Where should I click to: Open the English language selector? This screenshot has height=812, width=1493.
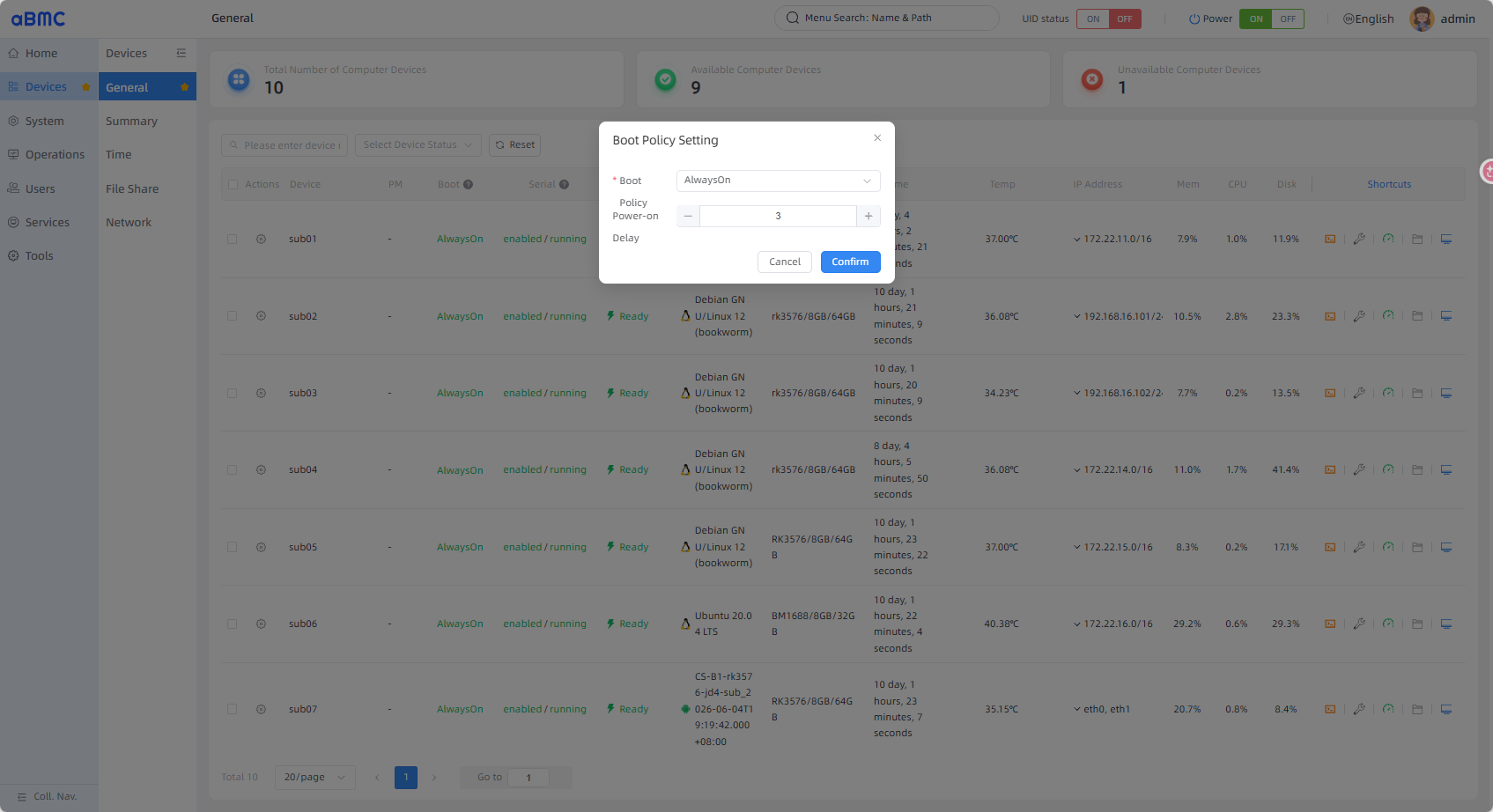[1368, 18]
